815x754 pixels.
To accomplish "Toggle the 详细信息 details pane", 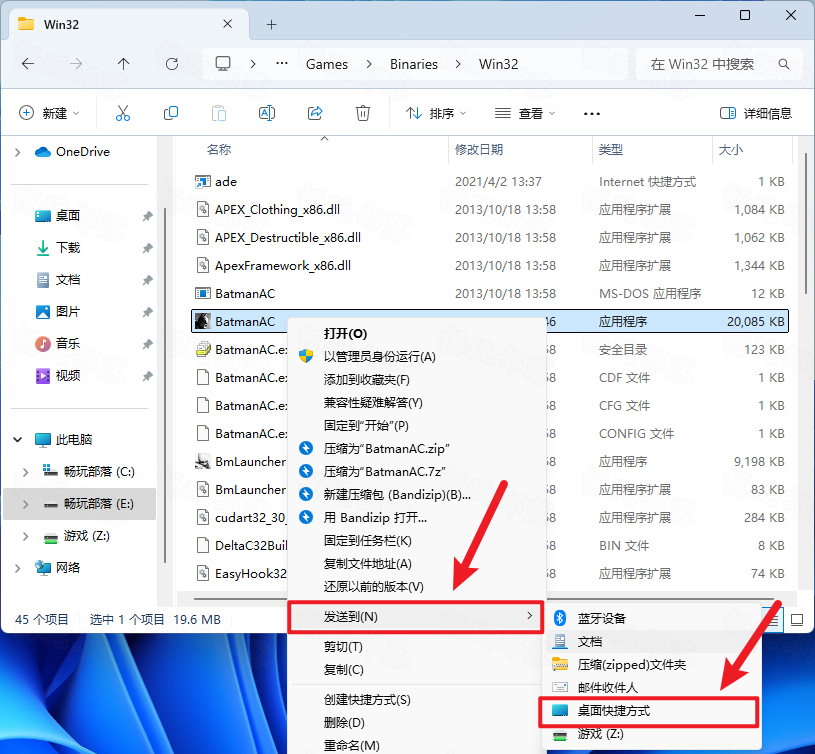I will (756, 113).
